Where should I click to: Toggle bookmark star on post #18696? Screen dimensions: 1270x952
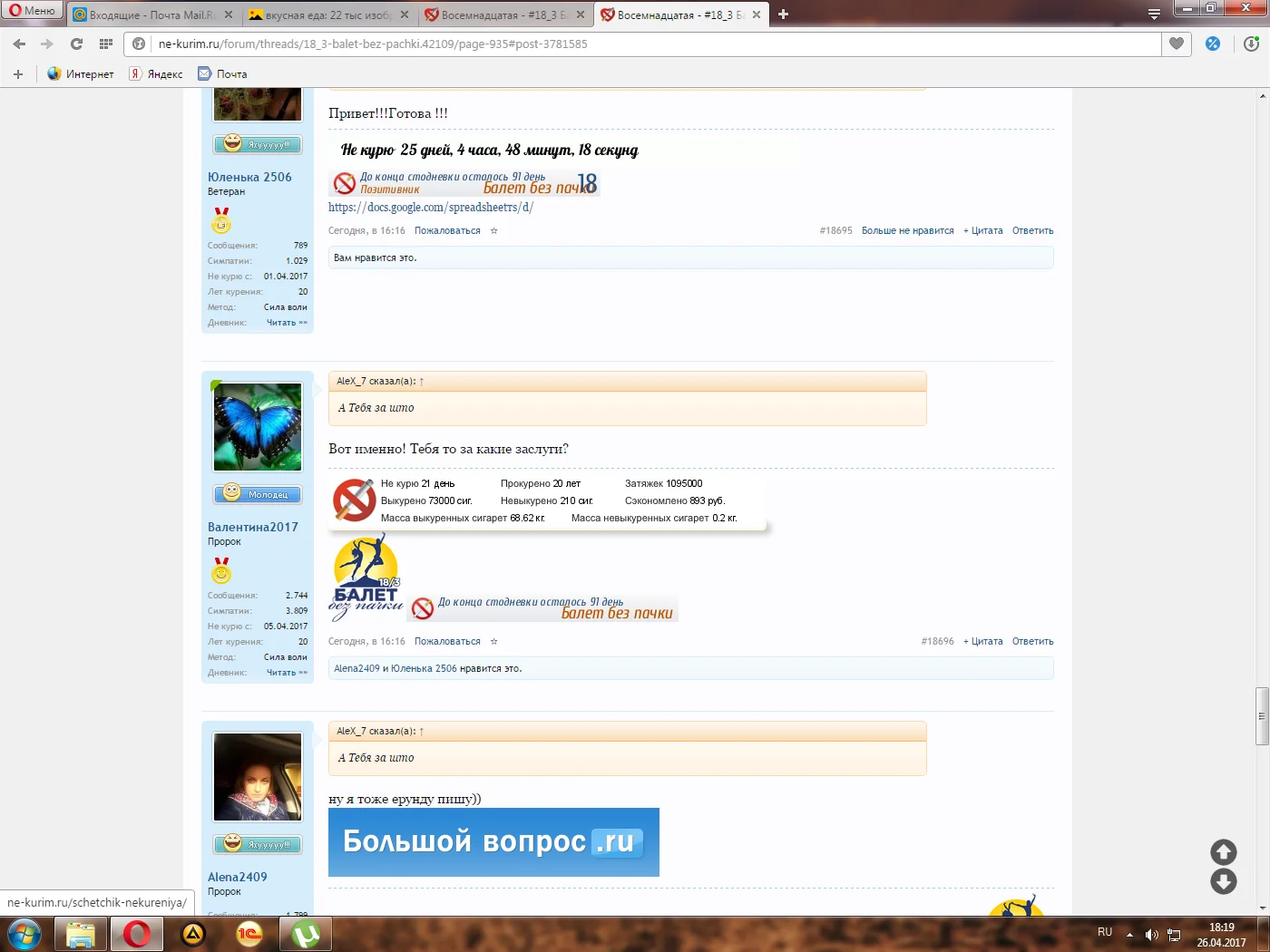click(x=494, y=642)
